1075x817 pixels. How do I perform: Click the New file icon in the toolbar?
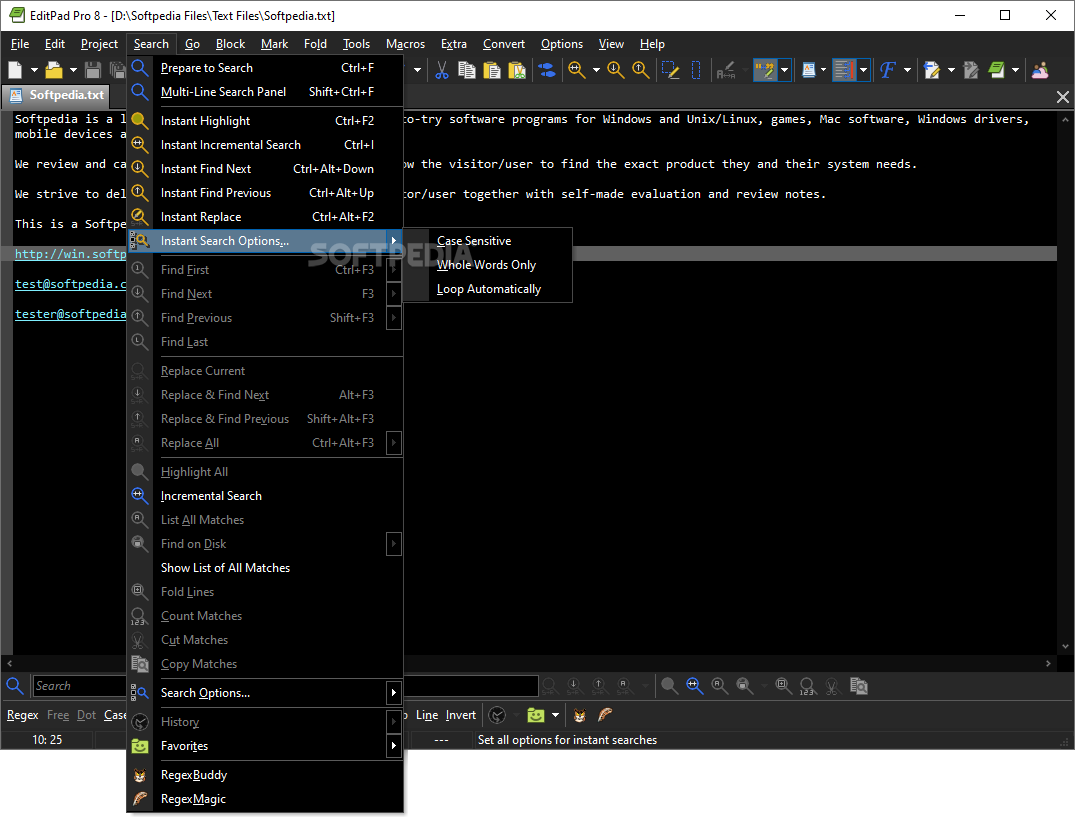pyautogui.click(x=15, y=70)
